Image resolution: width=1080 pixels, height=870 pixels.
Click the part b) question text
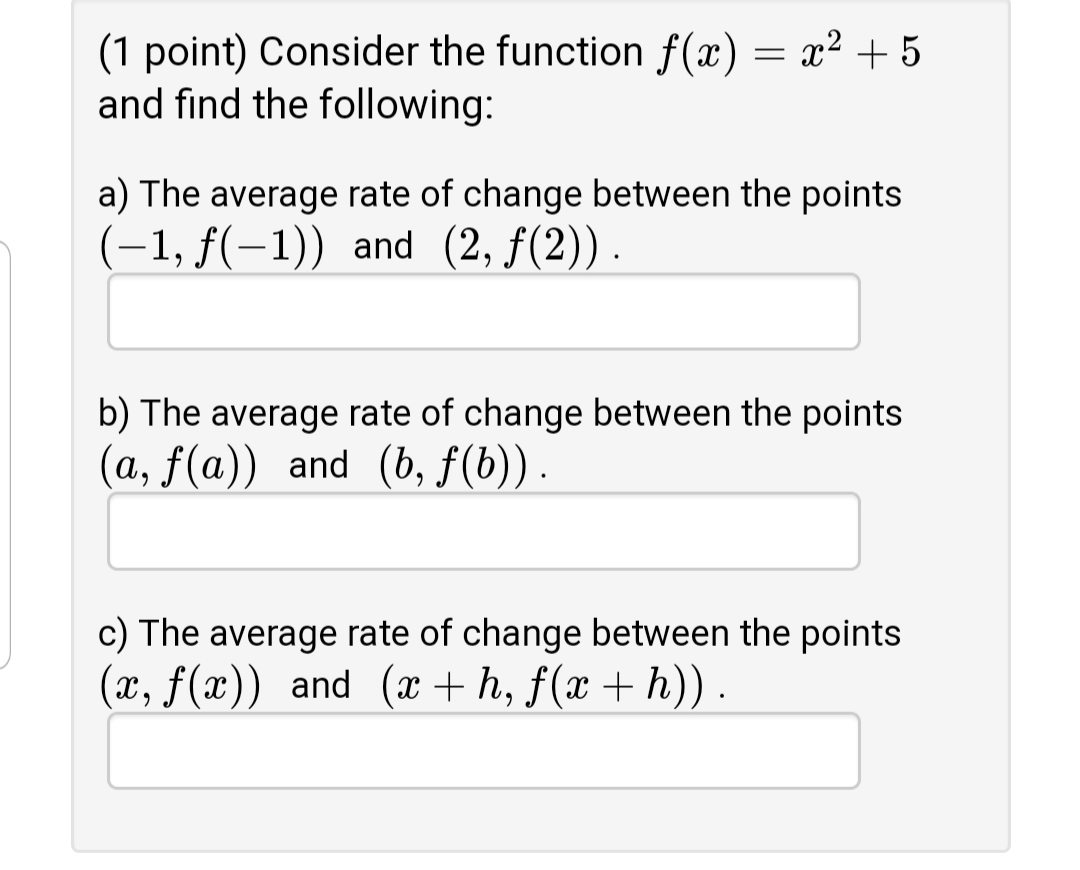[x=500, y=413]
